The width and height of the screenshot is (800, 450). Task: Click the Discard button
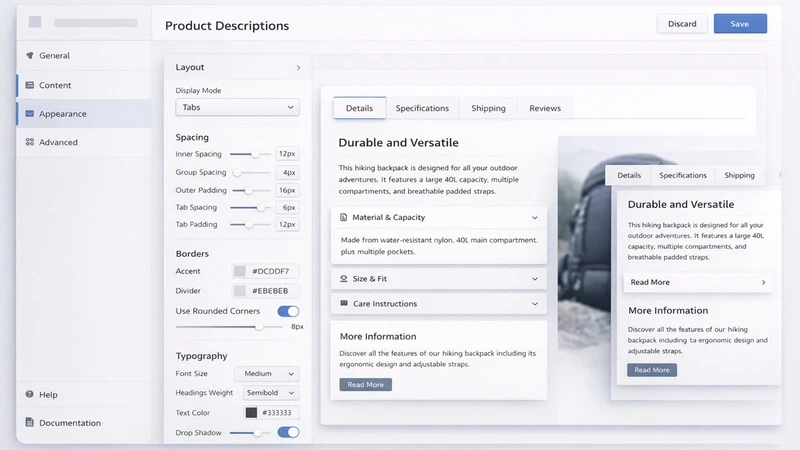682,23
